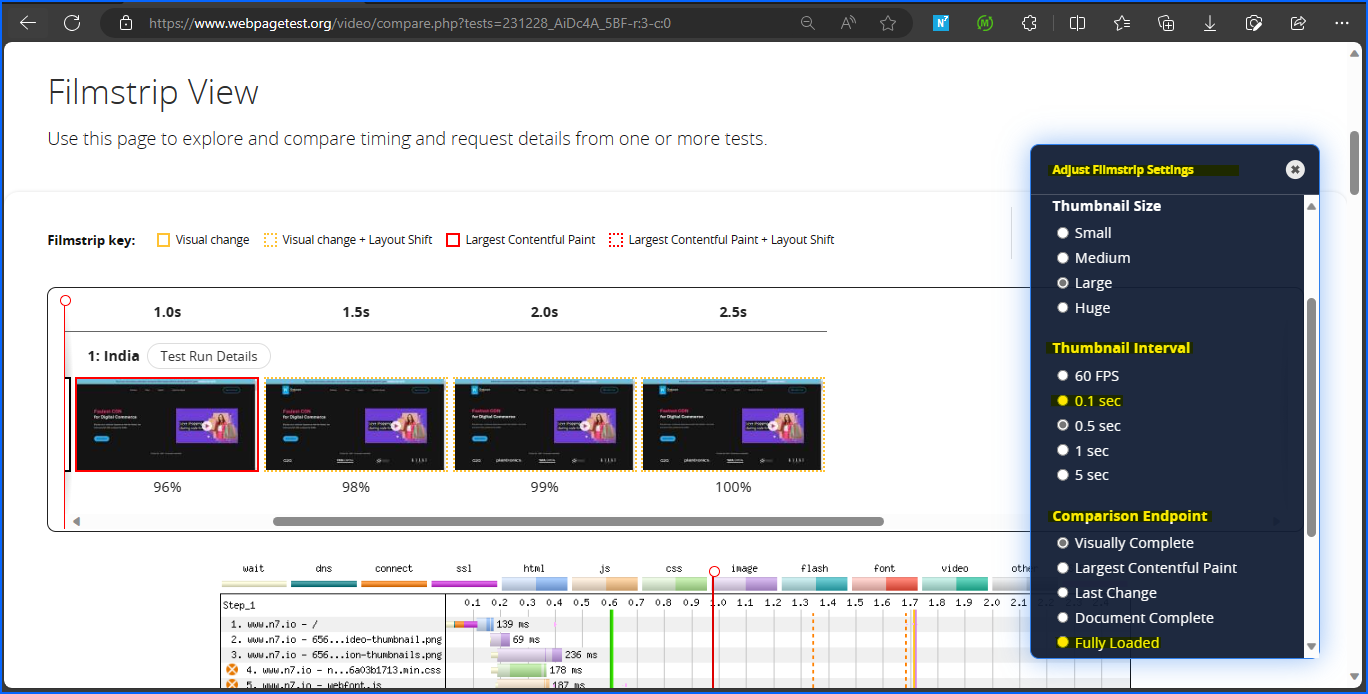
Task: Close the Adjust Filmstrip Settings panel
Action: click(1295, 170)
